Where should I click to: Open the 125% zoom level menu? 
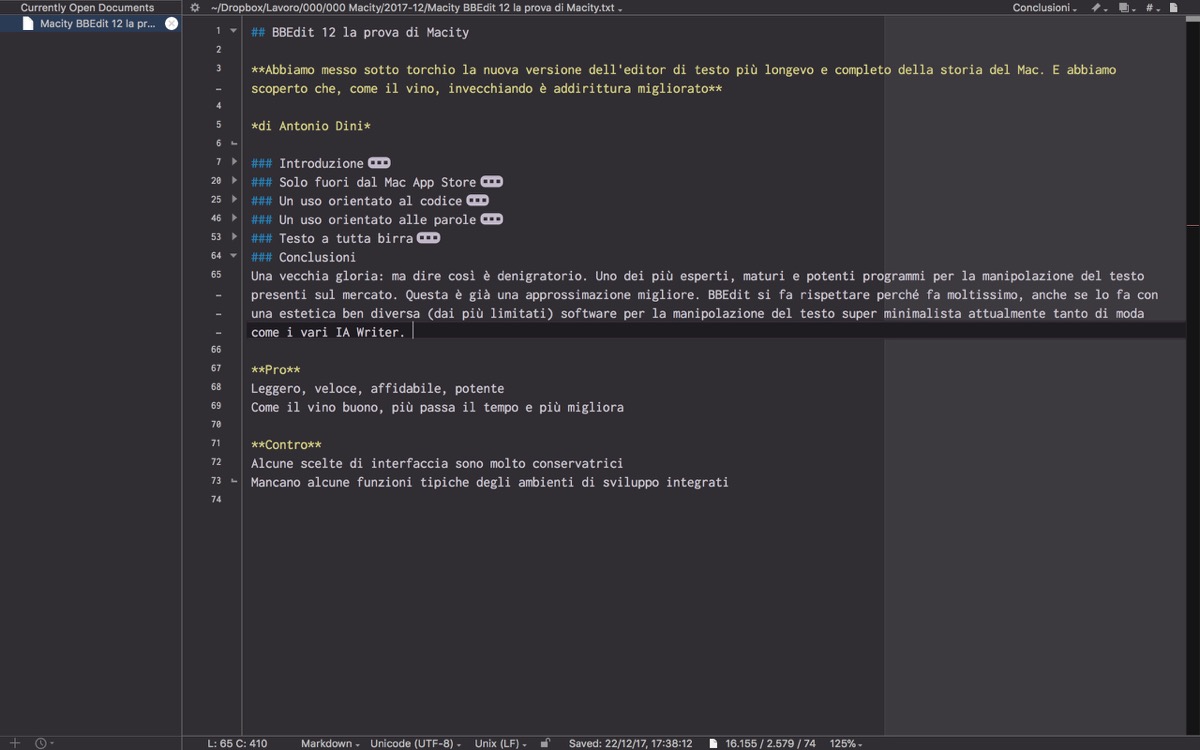[846, 743]
